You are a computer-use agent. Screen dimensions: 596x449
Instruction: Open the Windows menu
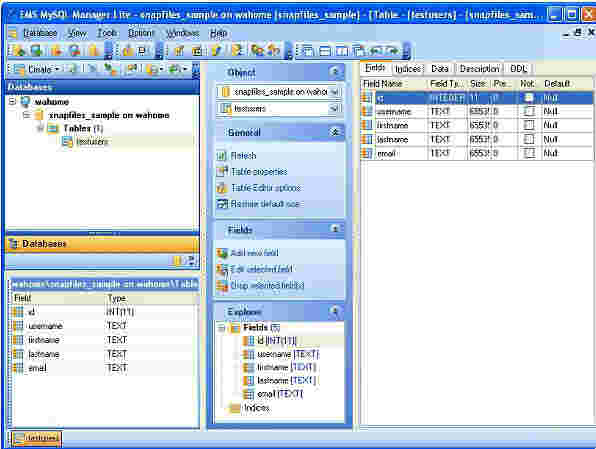click(x=182, y=33)
